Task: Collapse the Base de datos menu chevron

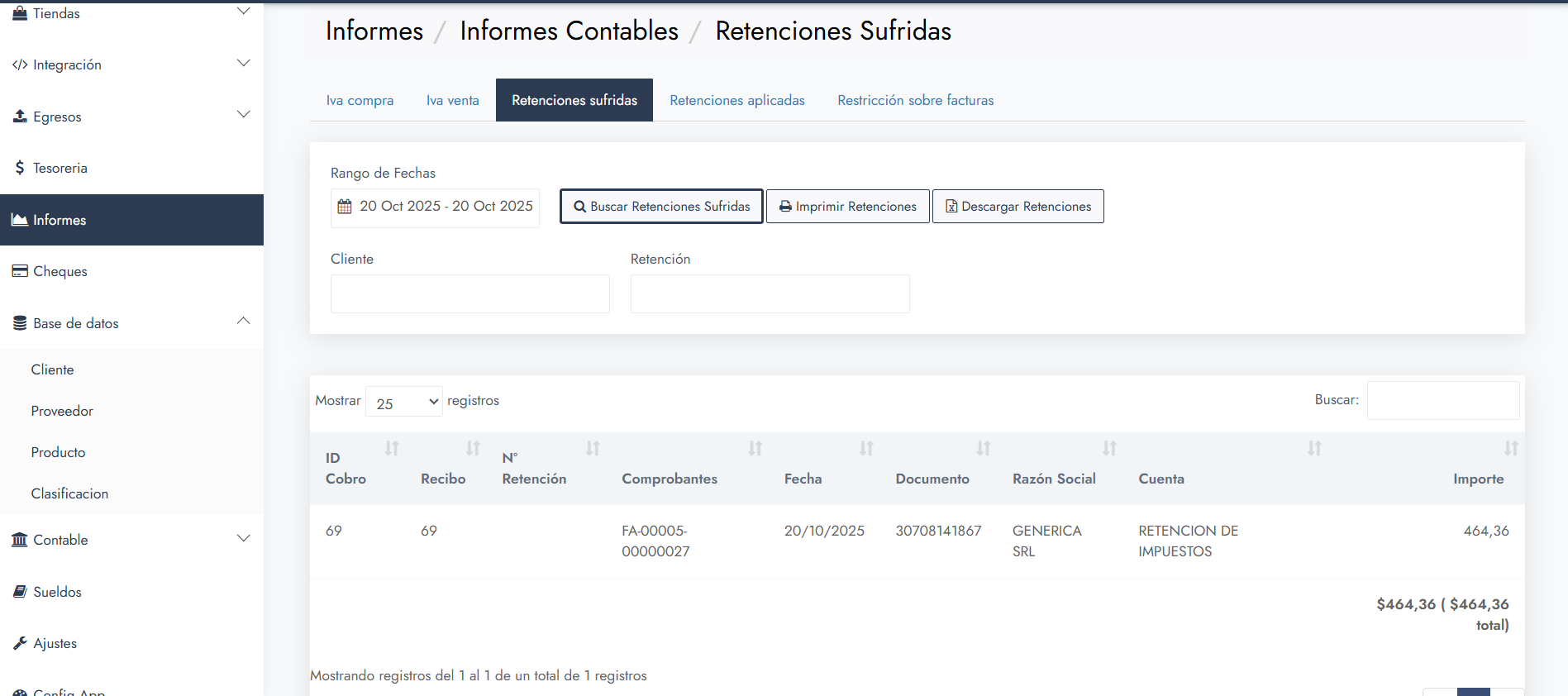Action: click(243, 322)
